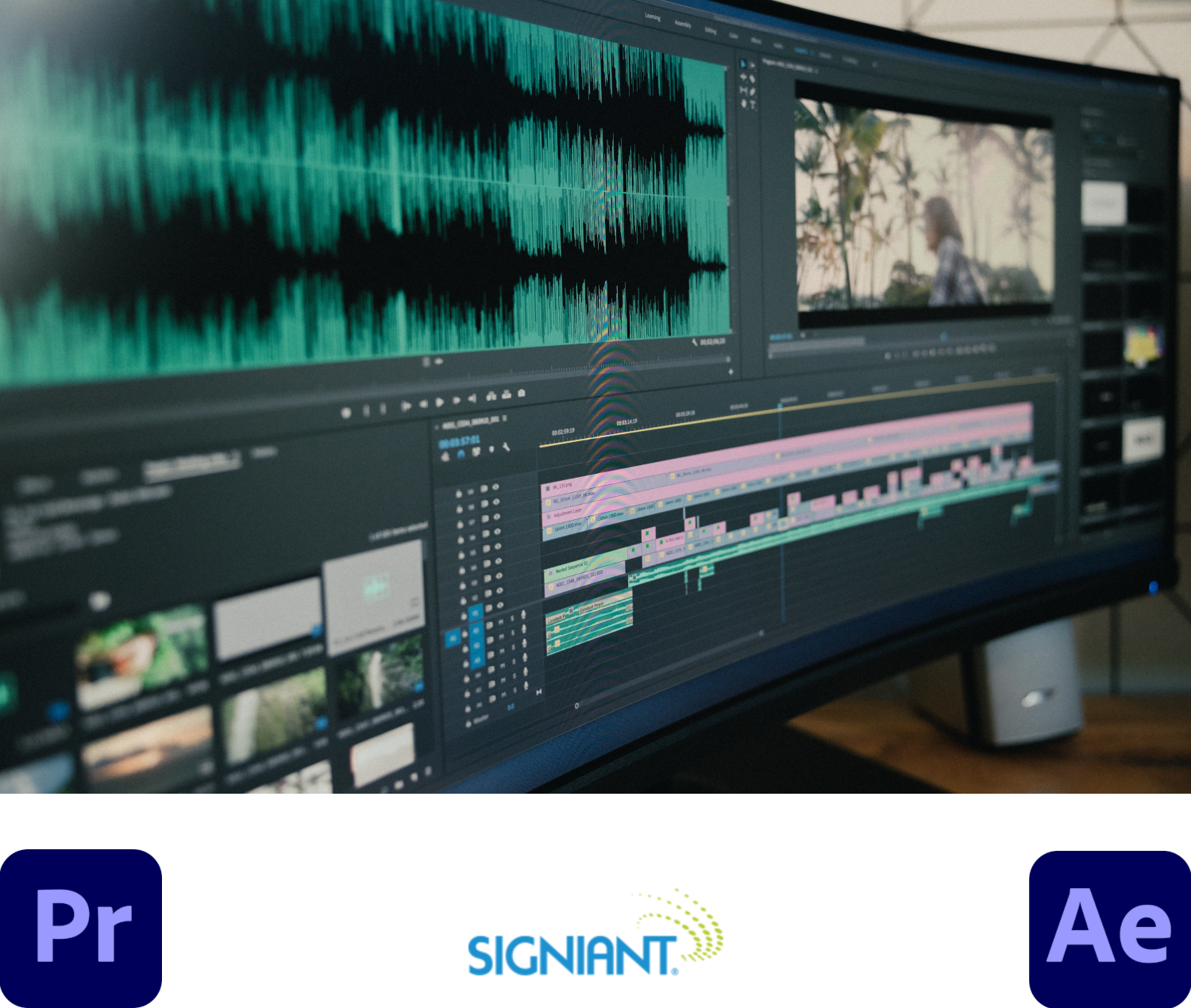Screen dimensions: 1191x1008
Task: Toggle lock on topmost video track
Action: (459, 494)
